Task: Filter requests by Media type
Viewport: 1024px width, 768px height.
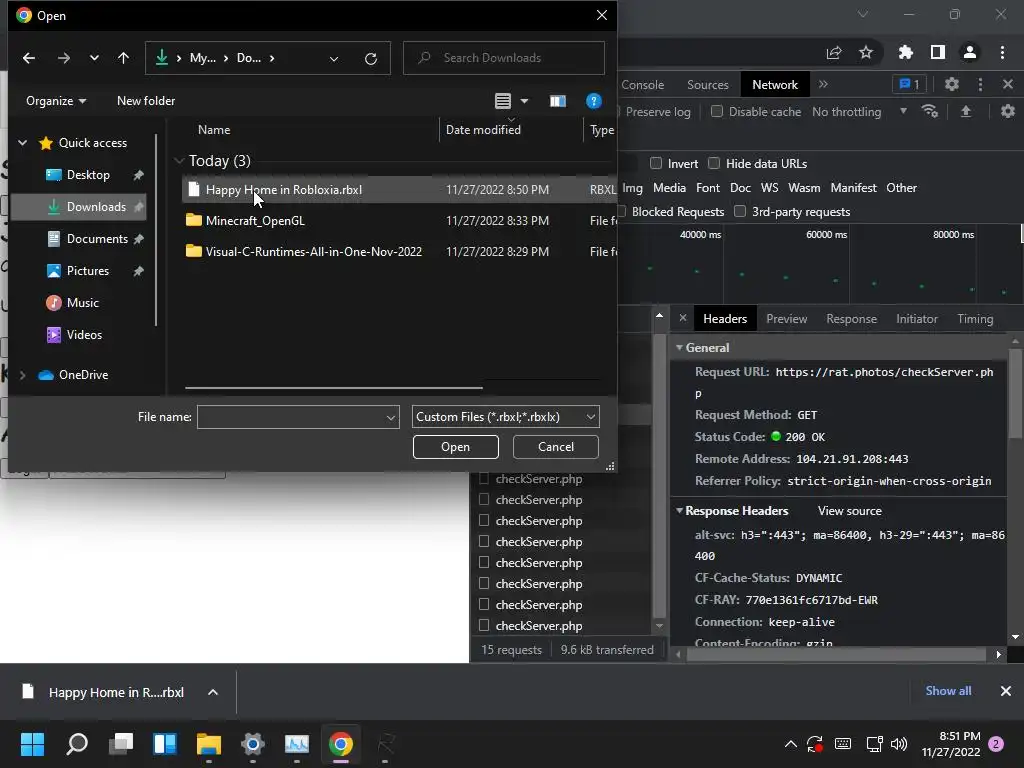Action: coord(669,188)
